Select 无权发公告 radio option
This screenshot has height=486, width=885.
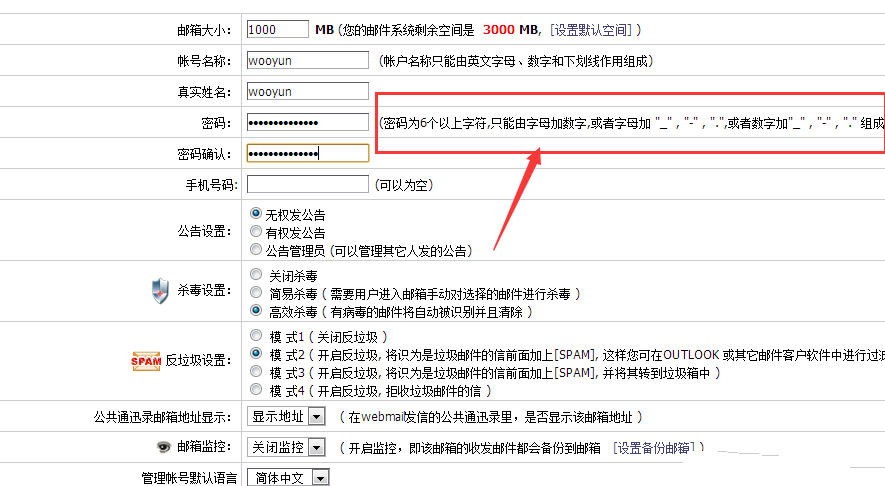click(x=256, y=214)
